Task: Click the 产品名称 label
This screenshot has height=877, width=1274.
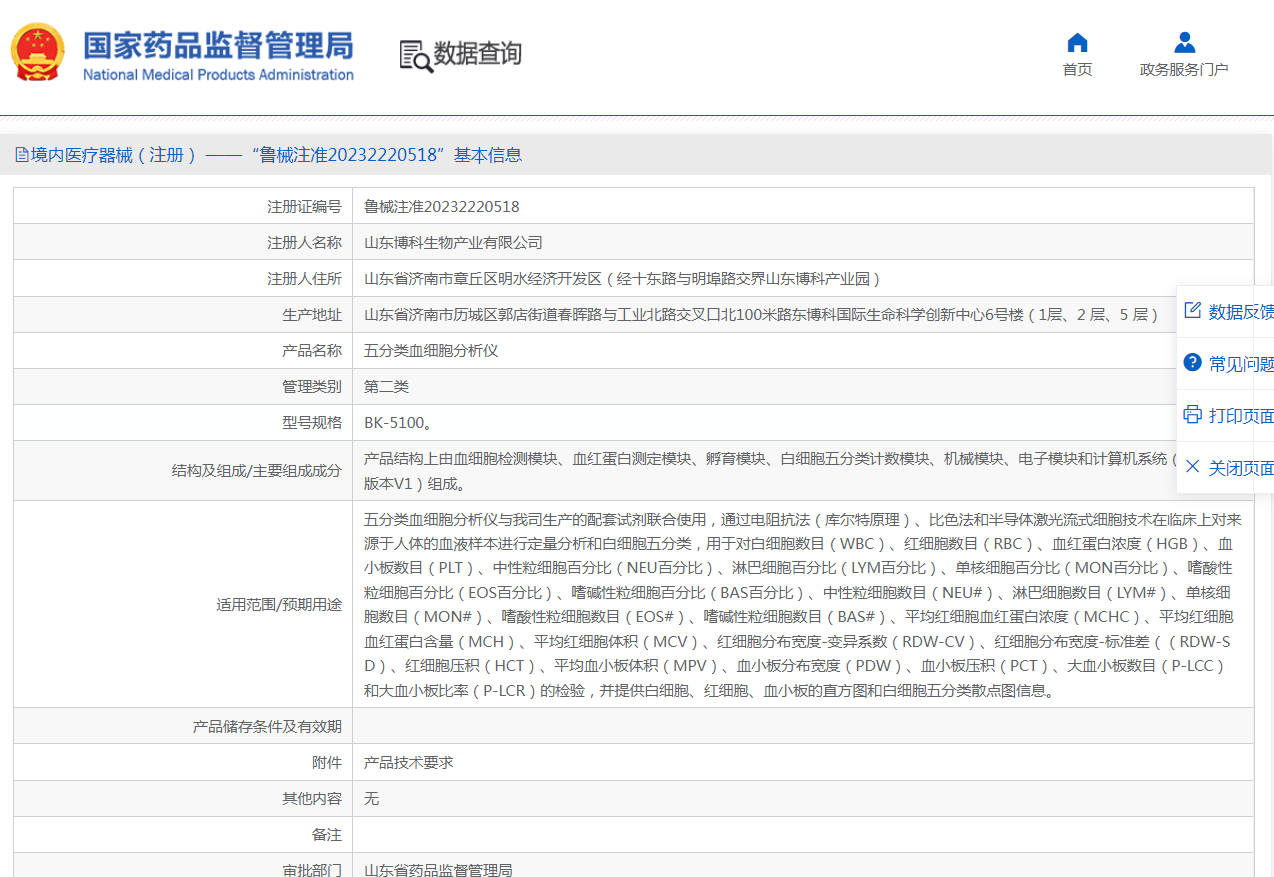Action: [312, 351]
